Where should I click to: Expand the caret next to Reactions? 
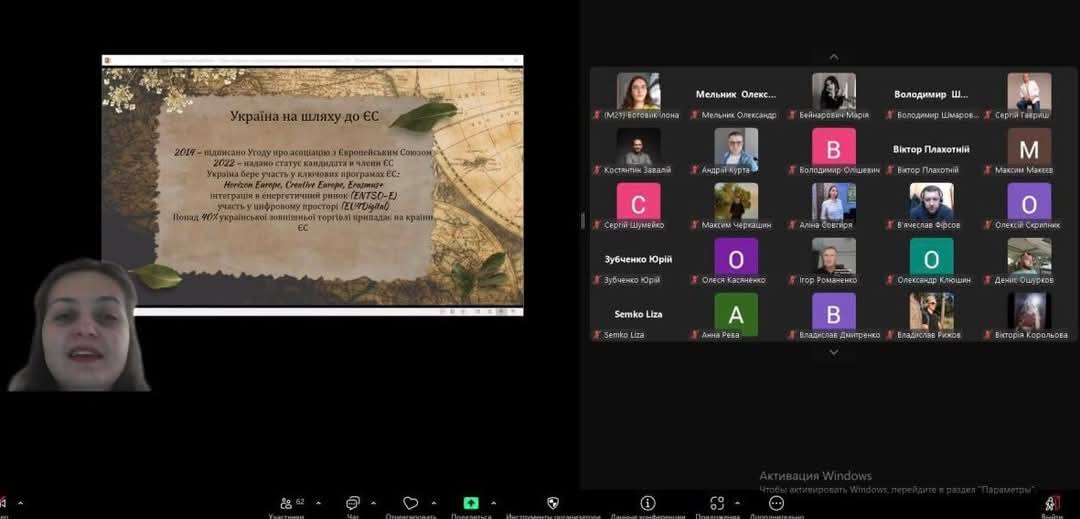434,503
